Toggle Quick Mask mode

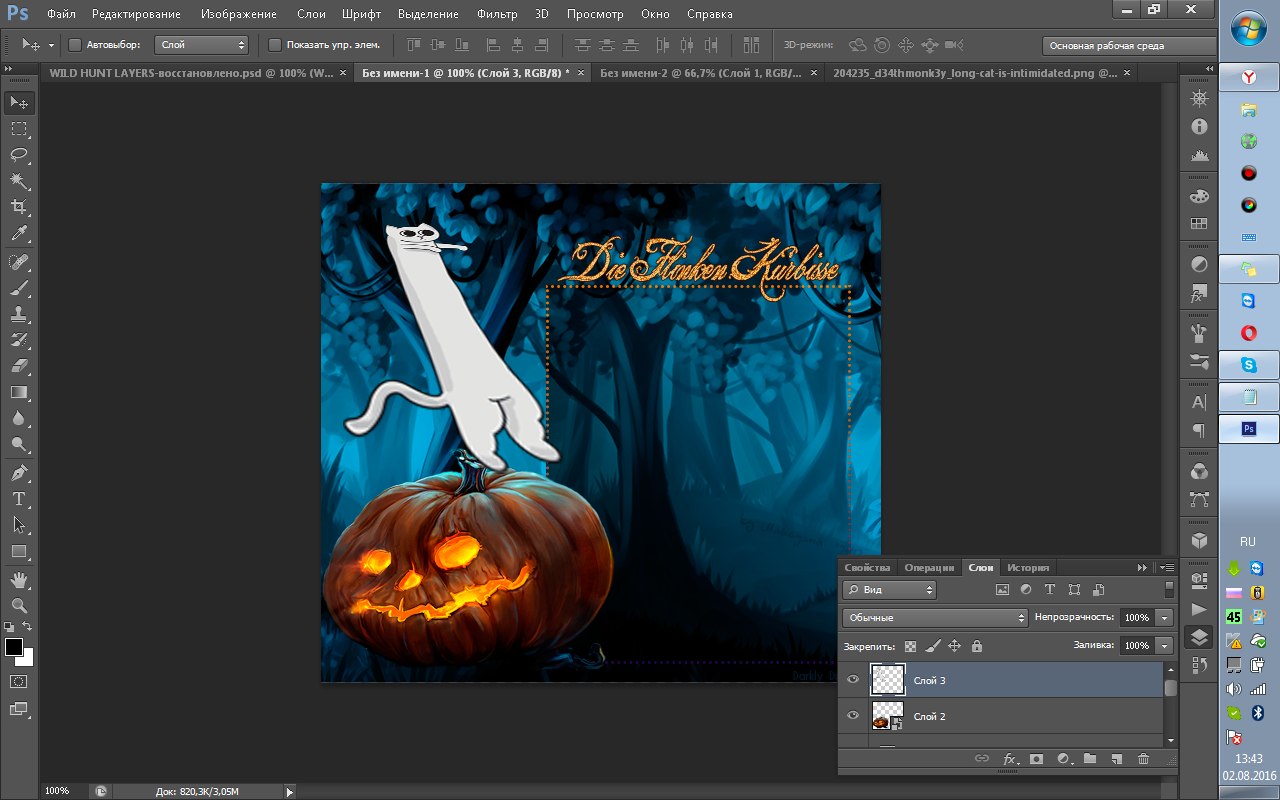tap(19, 681)
